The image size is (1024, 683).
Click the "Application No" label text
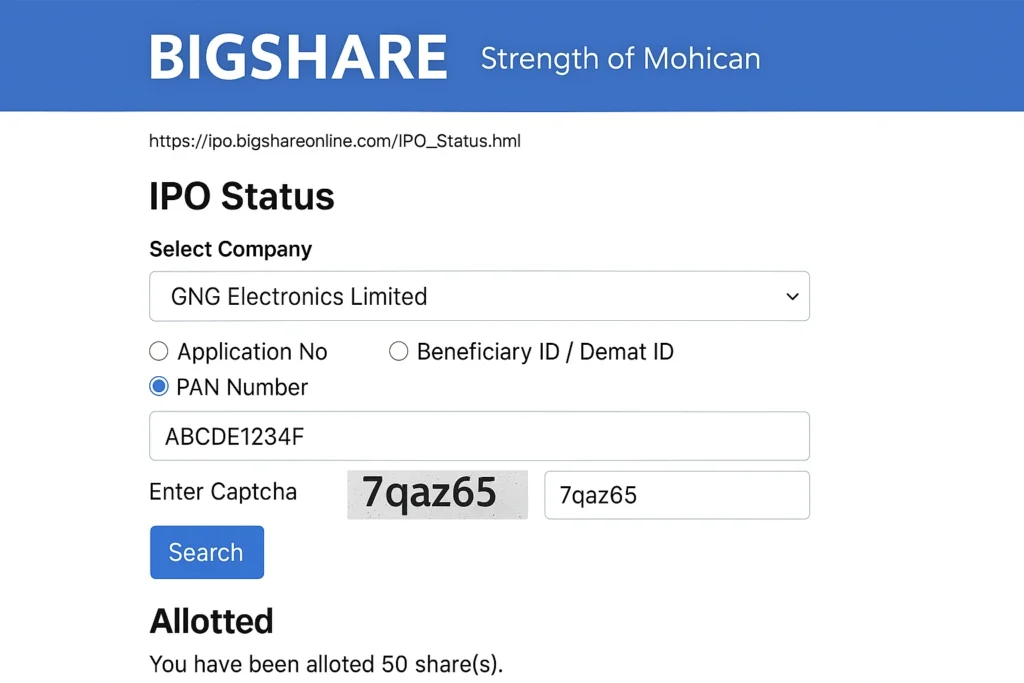[x=252, y=352]
